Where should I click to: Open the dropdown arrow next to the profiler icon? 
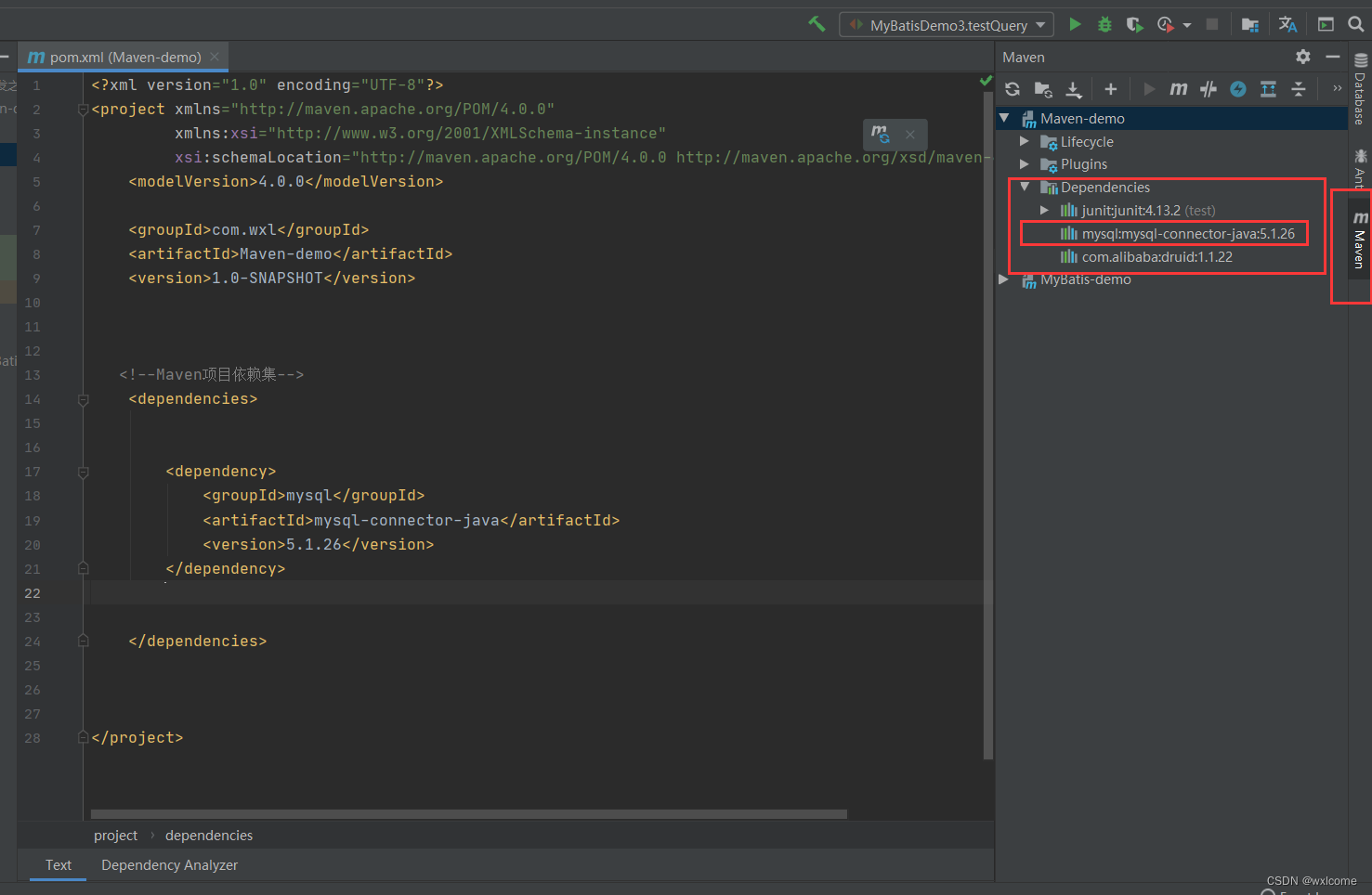pos(1186,26)
